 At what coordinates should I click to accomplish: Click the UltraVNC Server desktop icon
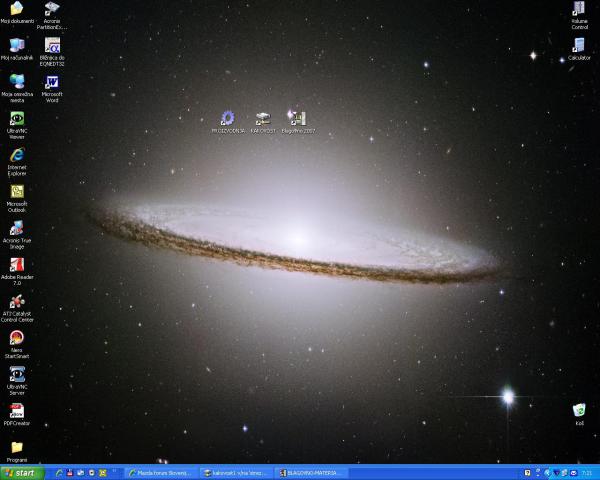pos(16,374)
